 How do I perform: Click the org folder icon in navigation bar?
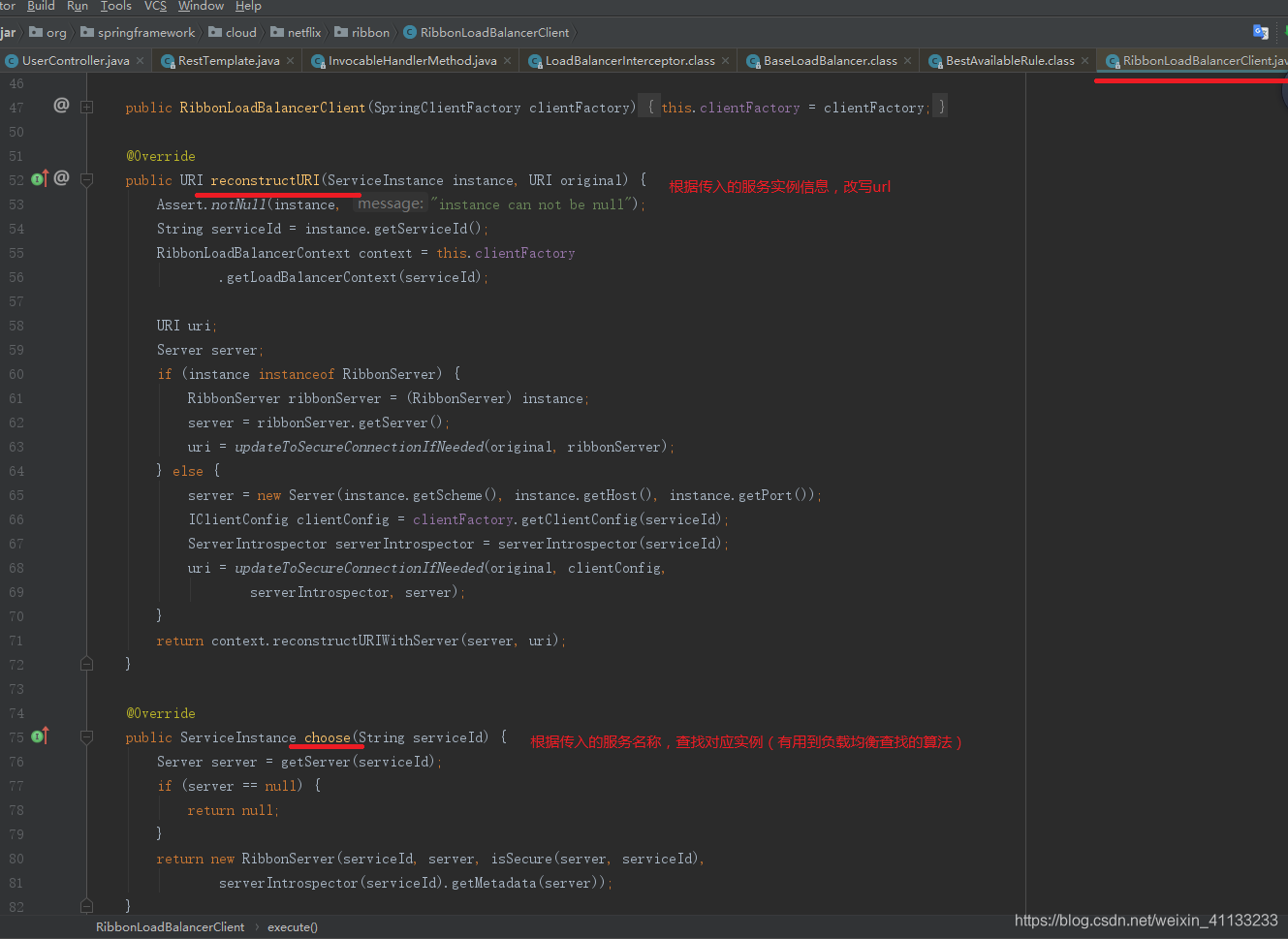click(x=36, y=32)
